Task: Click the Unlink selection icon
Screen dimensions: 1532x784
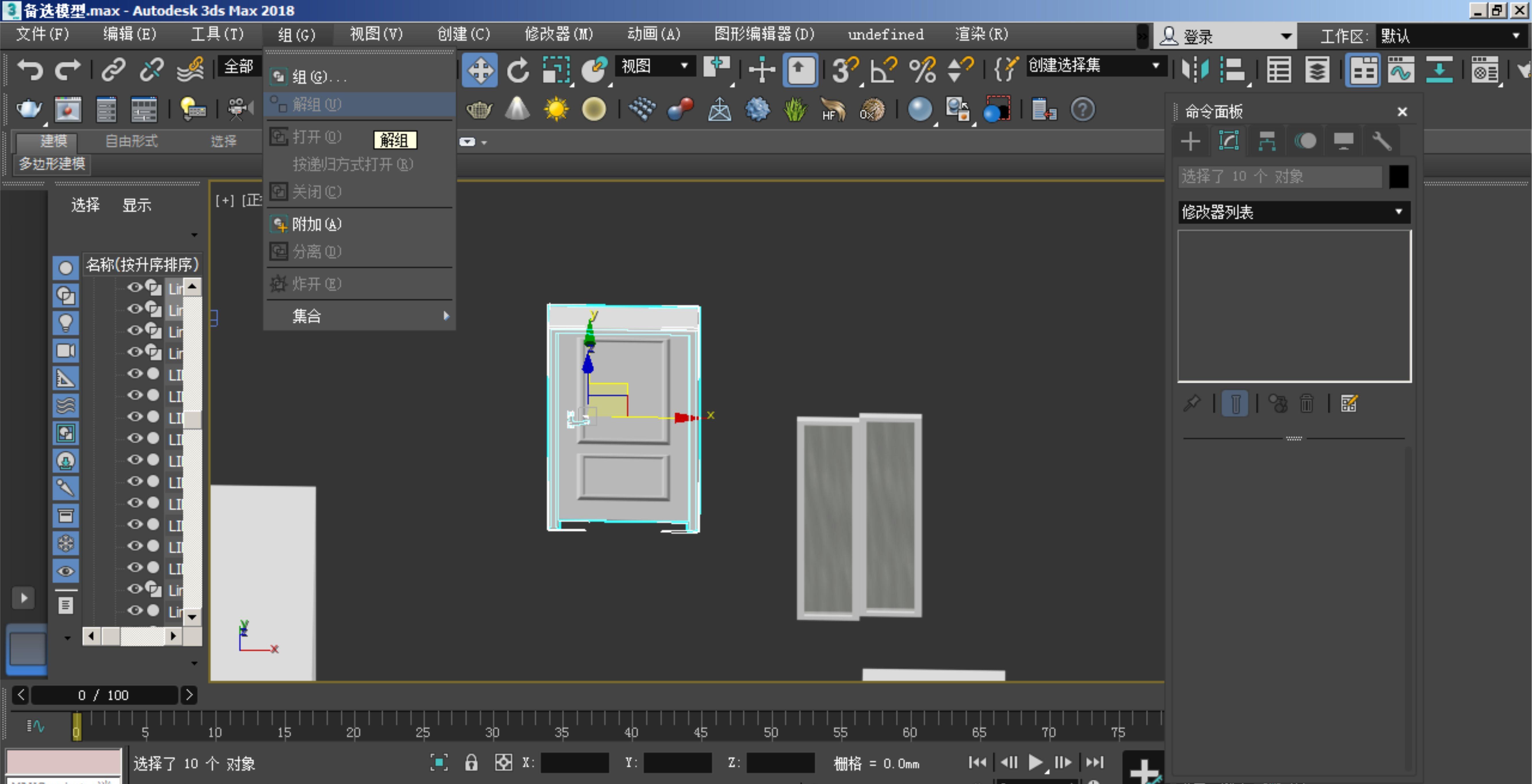Action: [152, 70]
